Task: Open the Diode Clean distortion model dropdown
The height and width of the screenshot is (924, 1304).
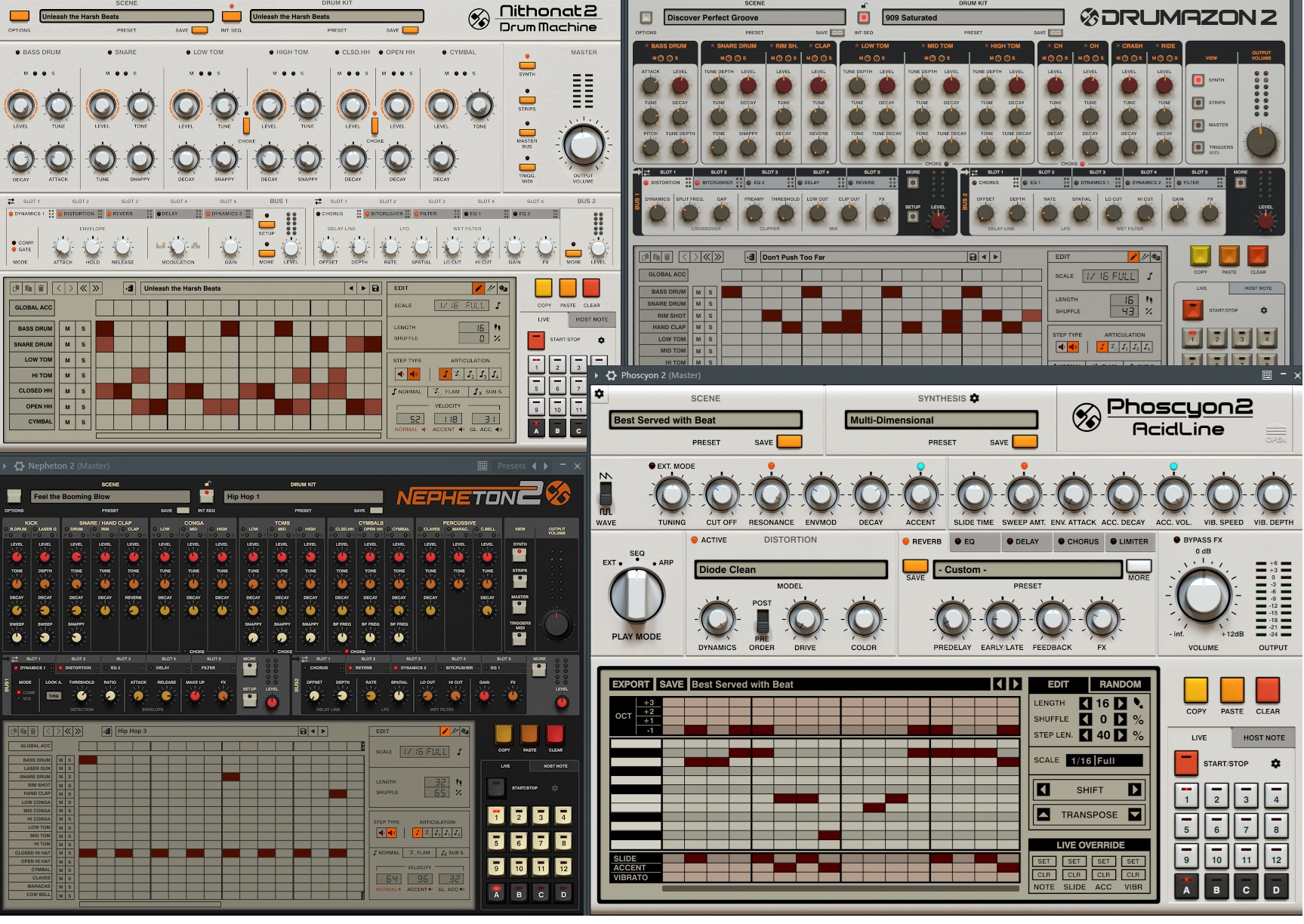Action: pos(790,570)
